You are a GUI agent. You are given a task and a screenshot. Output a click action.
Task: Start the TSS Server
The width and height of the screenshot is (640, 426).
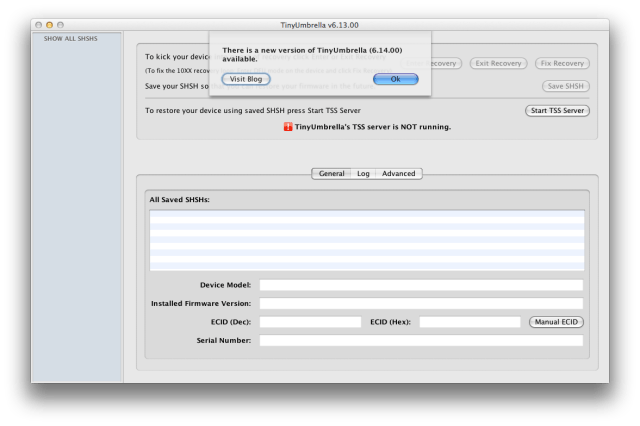[x=556, y=110]
